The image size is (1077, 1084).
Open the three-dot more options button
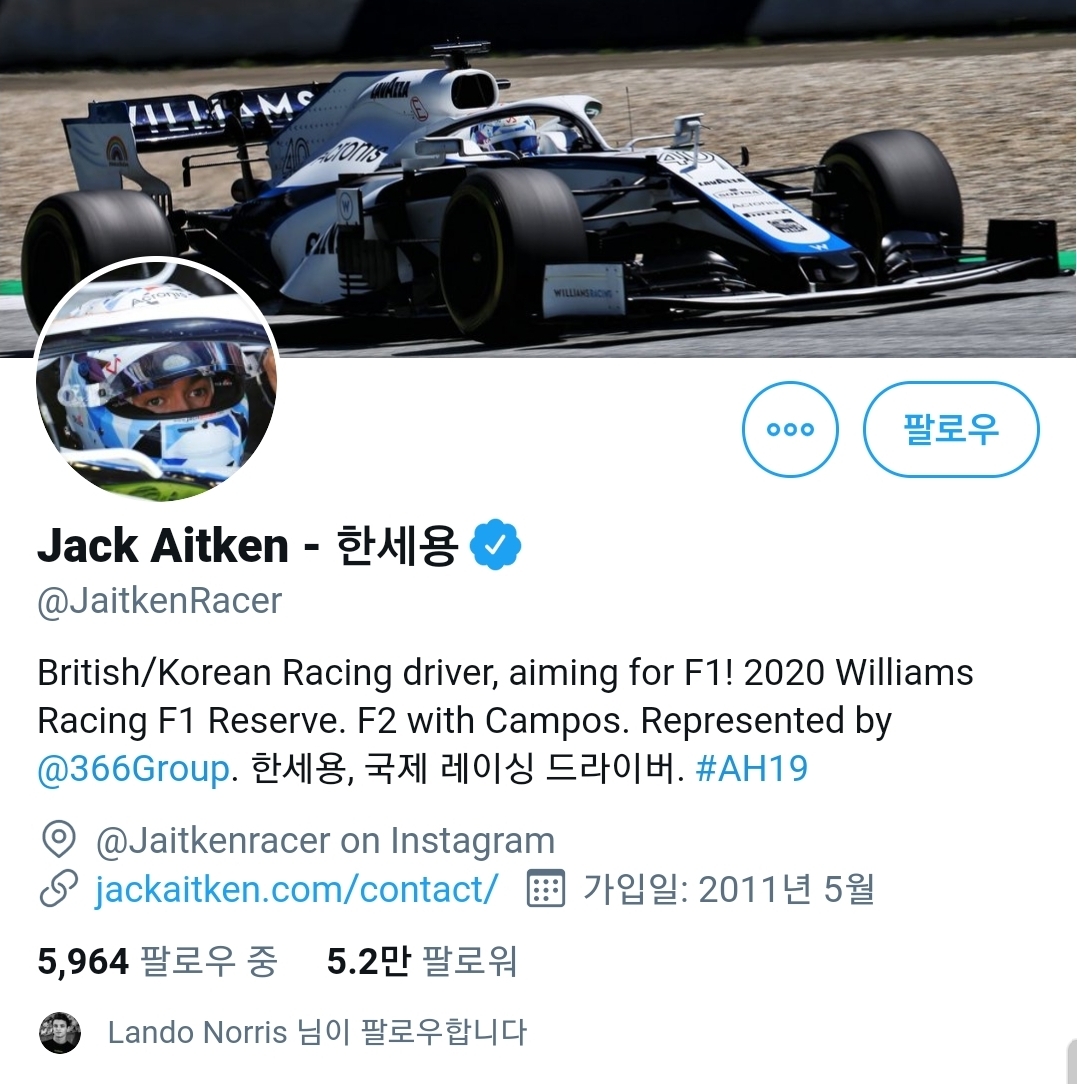click(790, 429)
